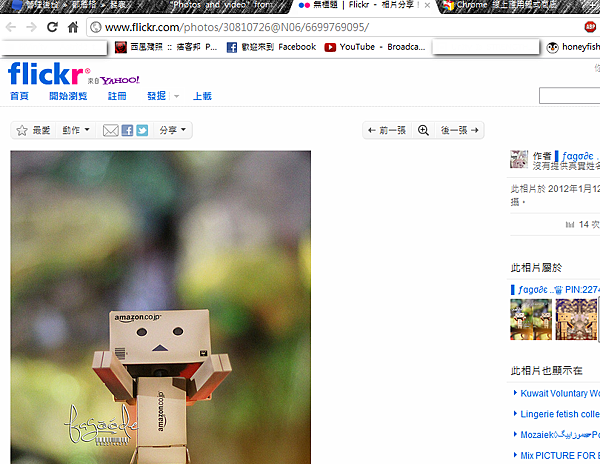
Task: Click the 14 次 view count
Action: (589, 224)
